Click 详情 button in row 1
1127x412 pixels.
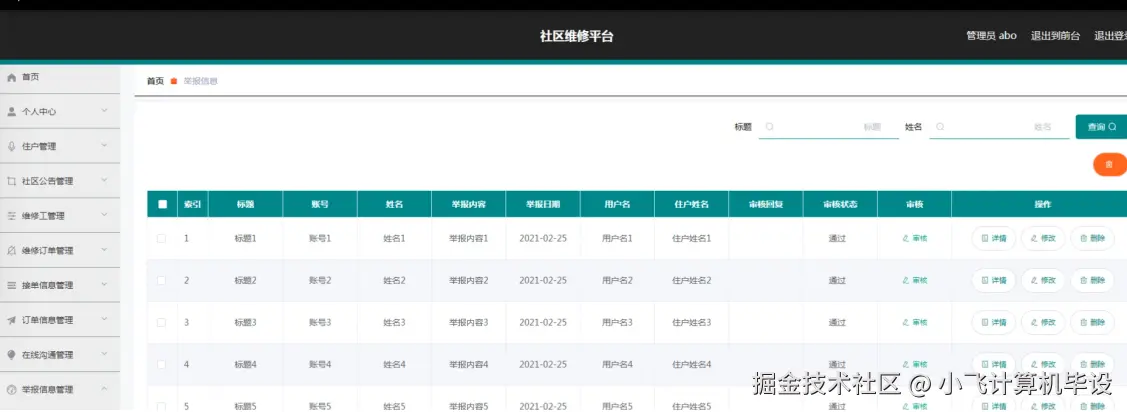(993, 239)
